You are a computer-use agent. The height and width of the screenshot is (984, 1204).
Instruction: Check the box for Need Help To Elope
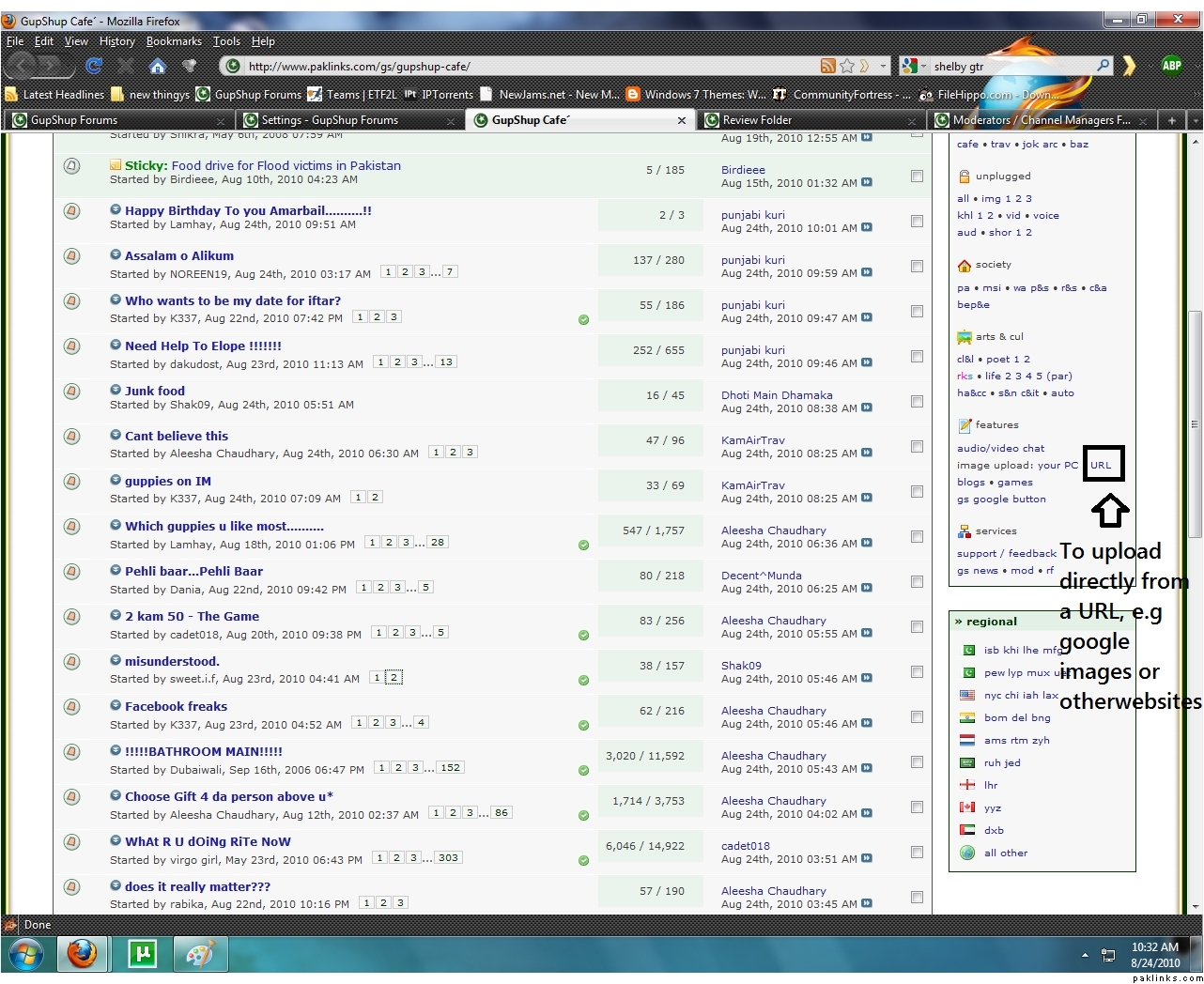917,357
